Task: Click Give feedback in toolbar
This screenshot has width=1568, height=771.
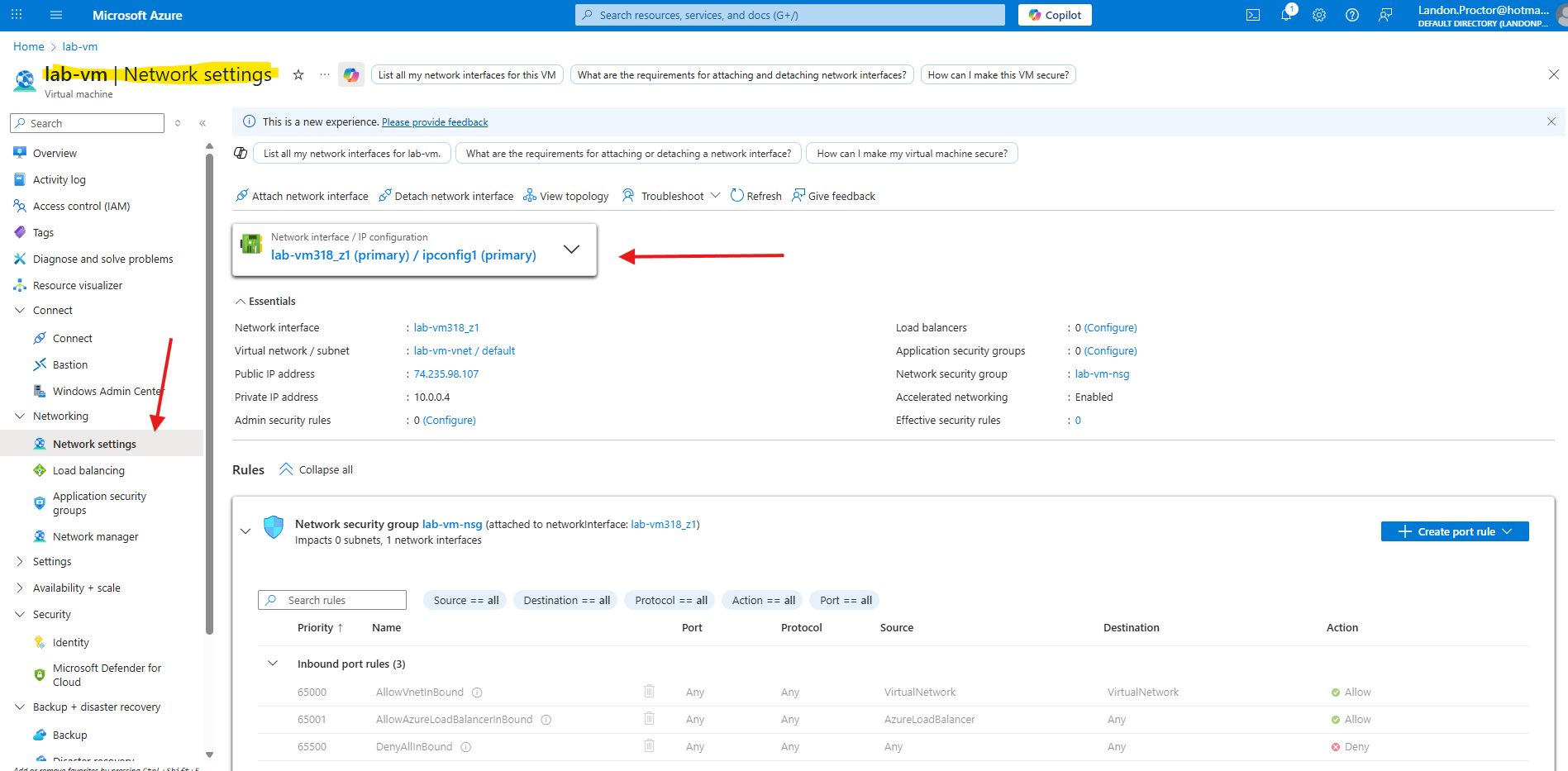Action: tap(833, 196)
